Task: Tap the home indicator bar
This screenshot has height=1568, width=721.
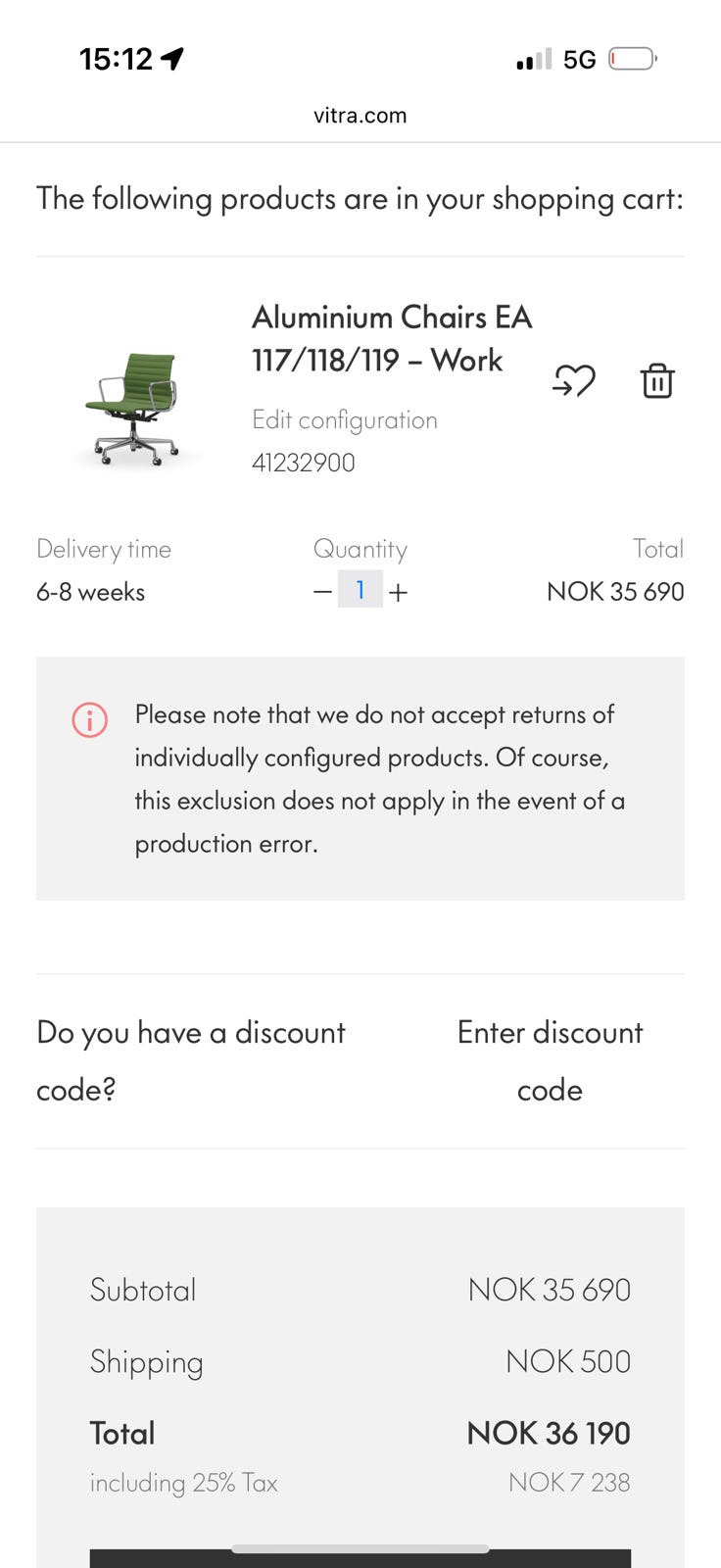Action: click(x=360, y=1548)
